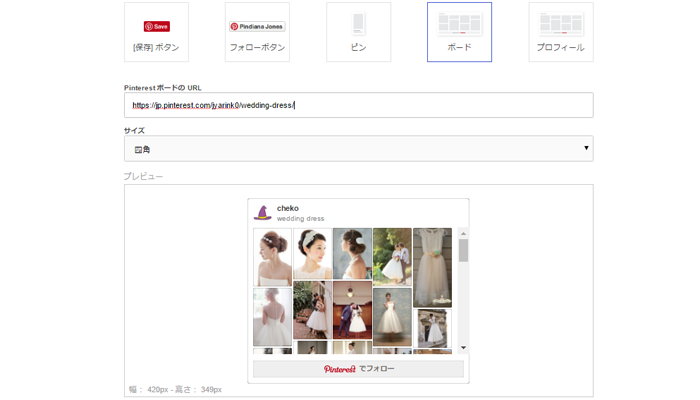Select the フォローボタン widget type

click(x=257, y=32)
